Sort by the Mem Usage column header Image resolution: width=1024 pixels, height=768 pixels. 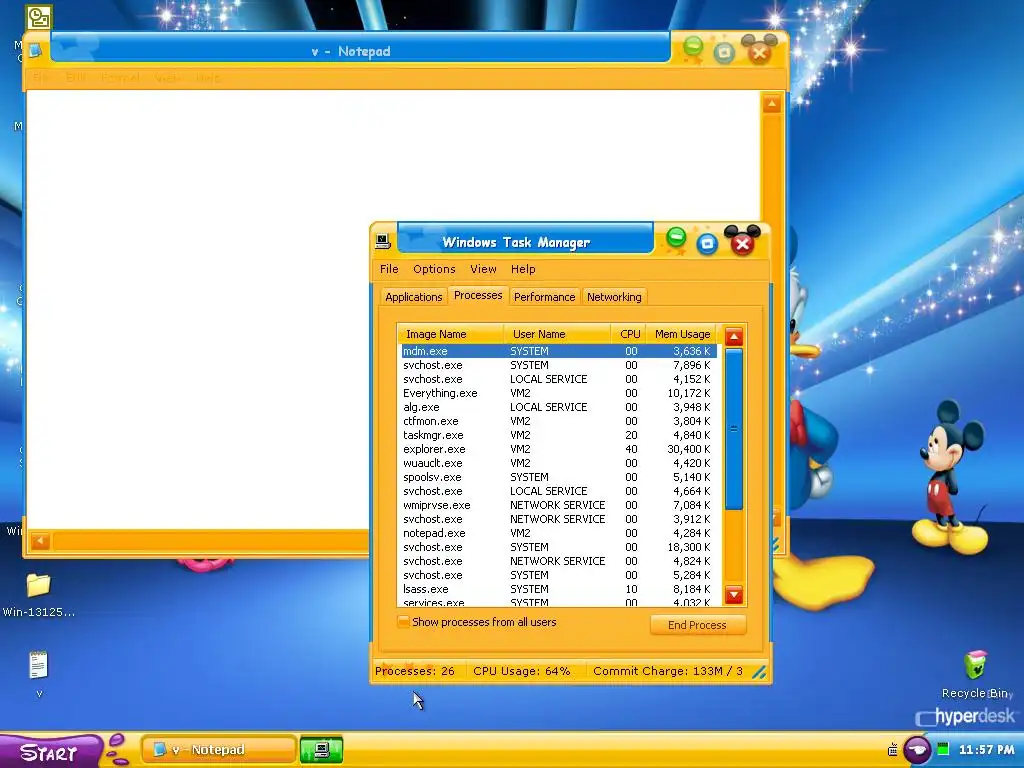(x=682, y=334)
